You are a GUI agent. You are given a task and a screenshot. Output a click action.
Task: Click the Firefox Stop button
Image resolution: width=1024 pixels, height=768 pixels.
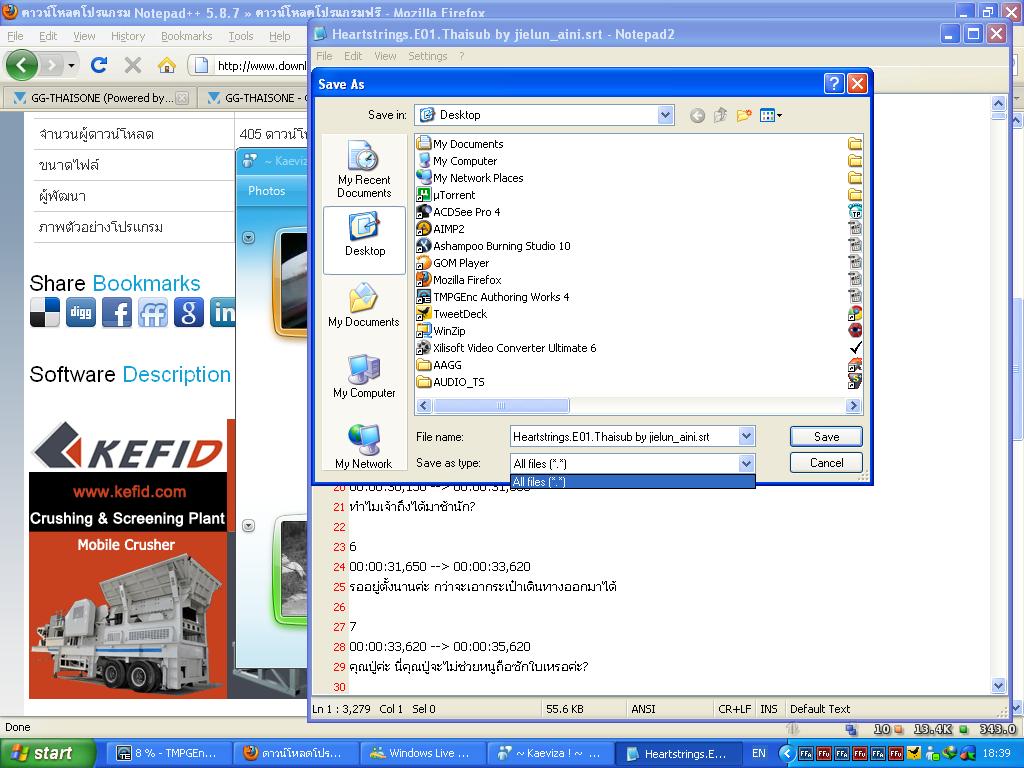point(133,65)
